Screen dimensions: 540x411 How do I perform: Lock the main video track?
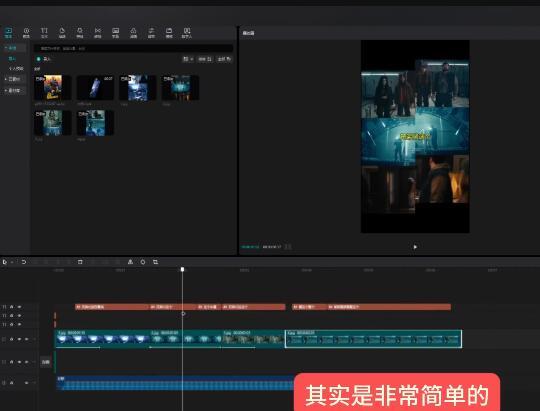12,339
